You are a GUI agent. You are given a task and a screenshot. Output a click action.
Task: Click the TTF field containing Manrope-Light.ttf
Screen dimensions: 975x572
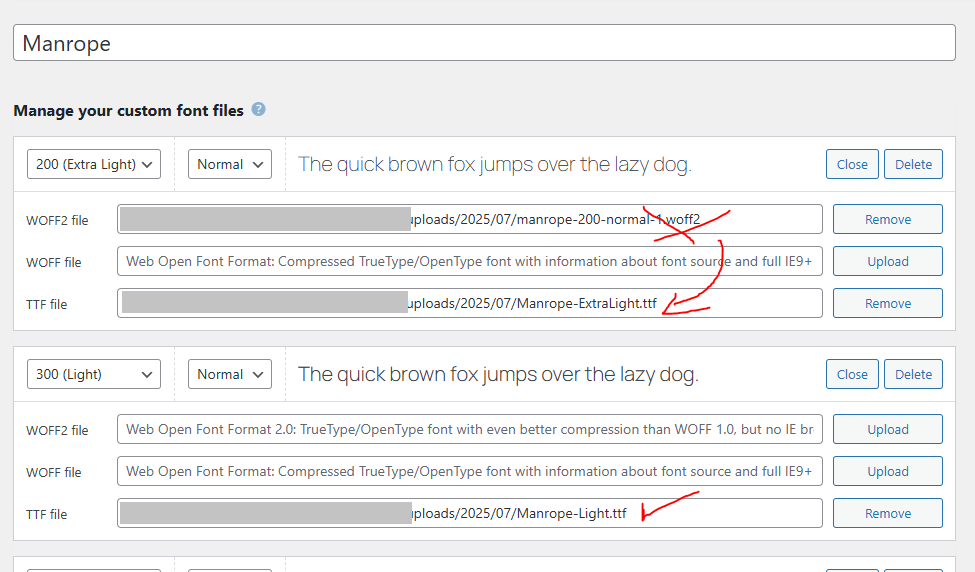(x=469, y=514)
